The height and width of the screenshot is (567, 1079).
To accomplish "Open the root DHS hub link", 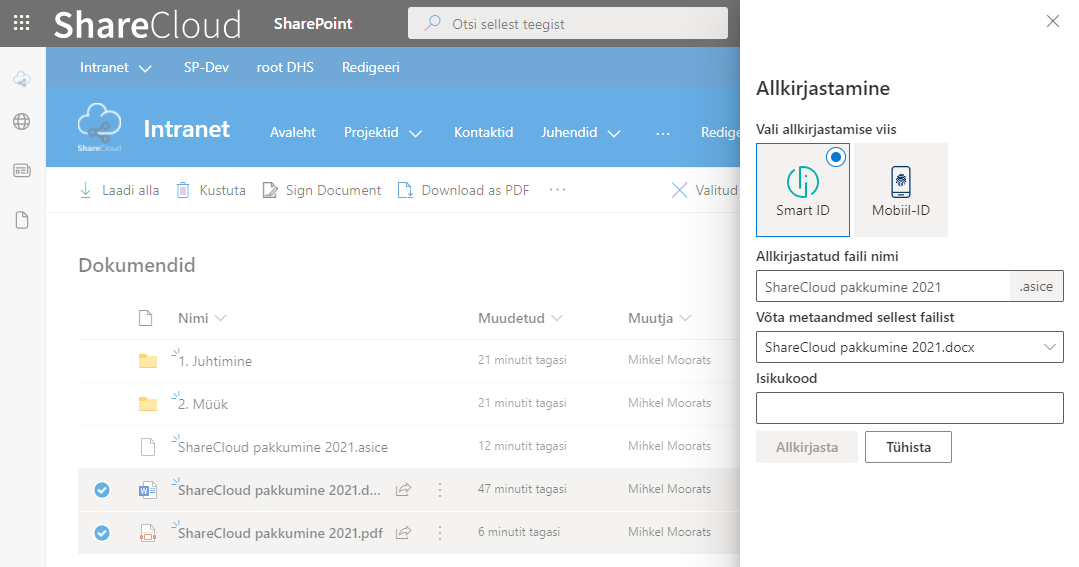I will pyautogui.click(x=285, y=67).
